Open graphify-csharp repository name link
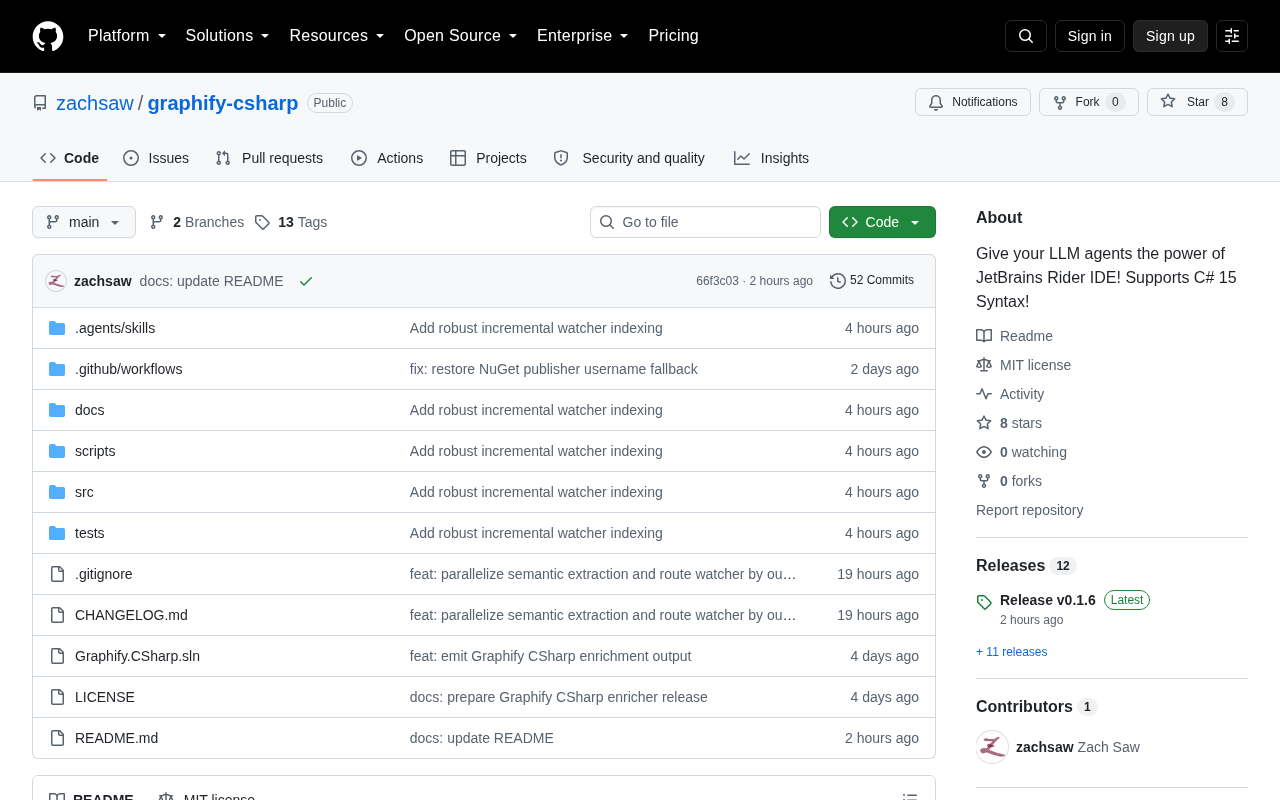Viewport: 1280px width, 800px height. pyautogui.click(x=223, y=103)
